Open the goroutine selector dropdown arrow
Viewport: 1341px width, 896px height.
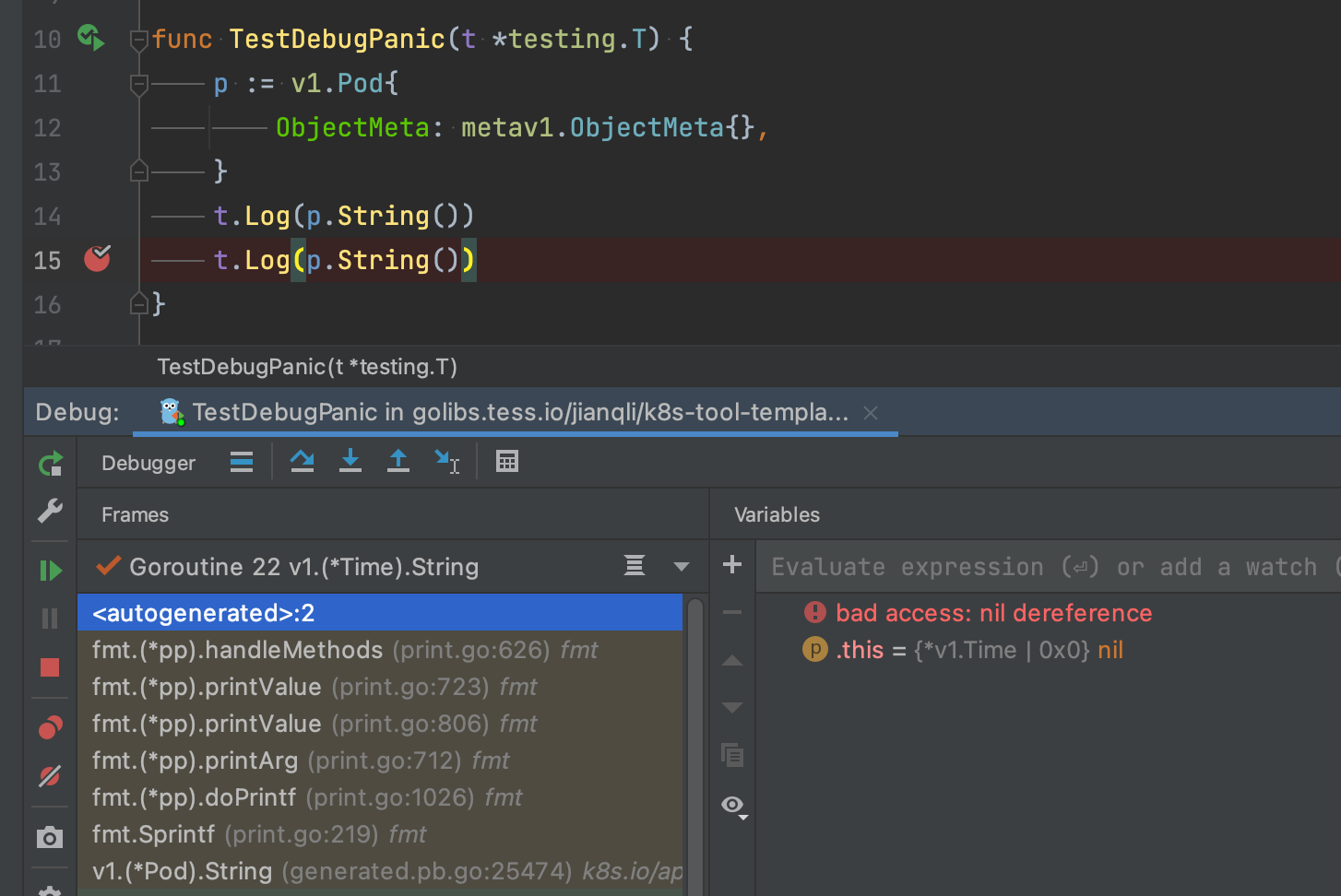(682, 567)
